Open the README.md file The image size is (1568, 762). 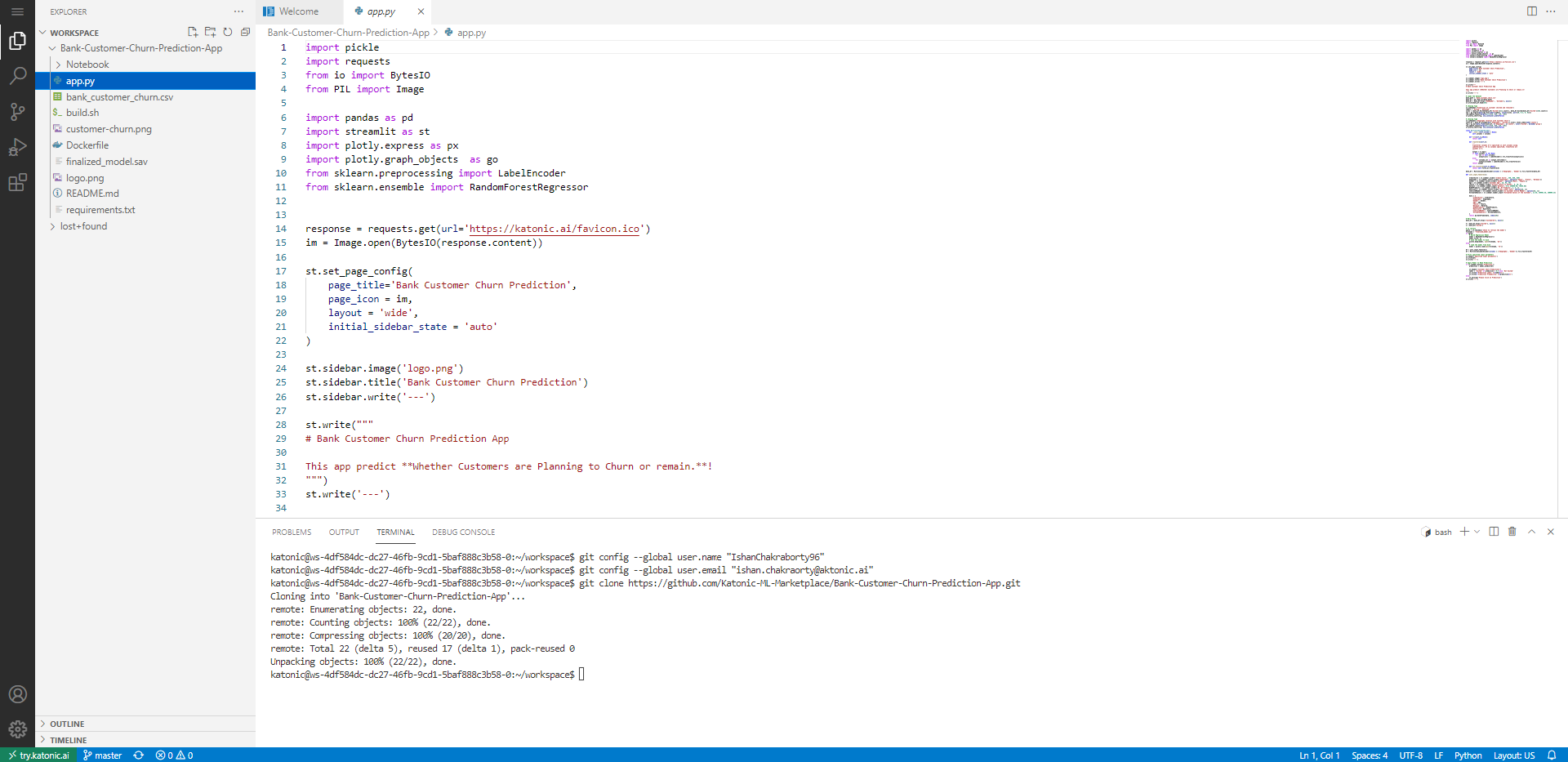pyautogui.click(x=92, y=194)
